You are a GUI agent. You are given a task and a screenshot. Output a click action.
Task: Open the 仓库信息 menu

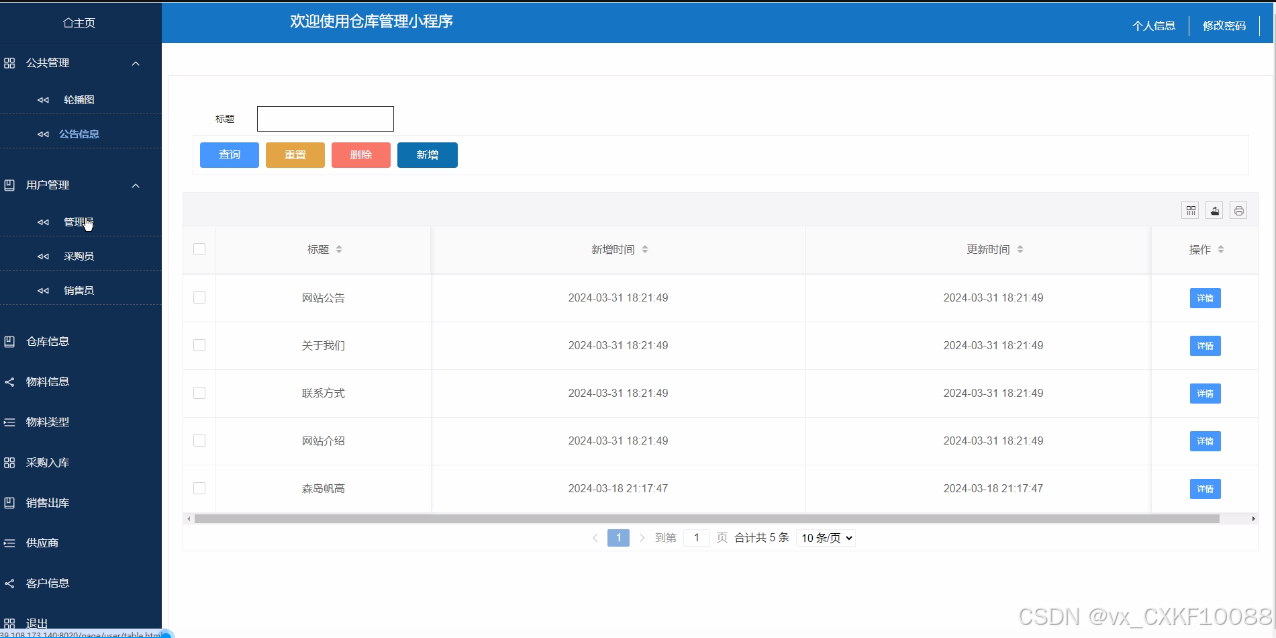pos(47,341)
